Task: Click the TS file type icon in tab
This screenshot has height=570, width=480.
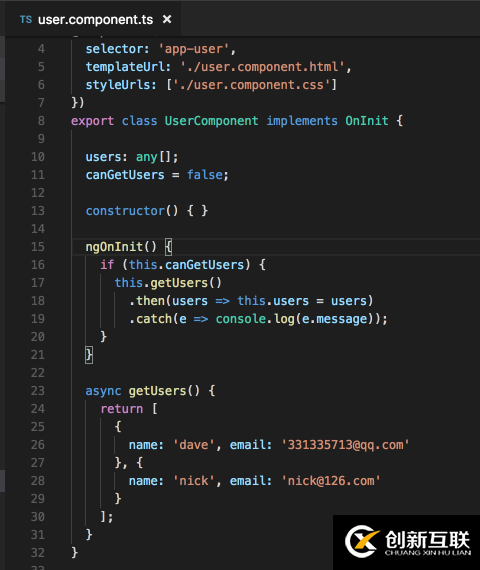Action: click(x=26, y=19)
